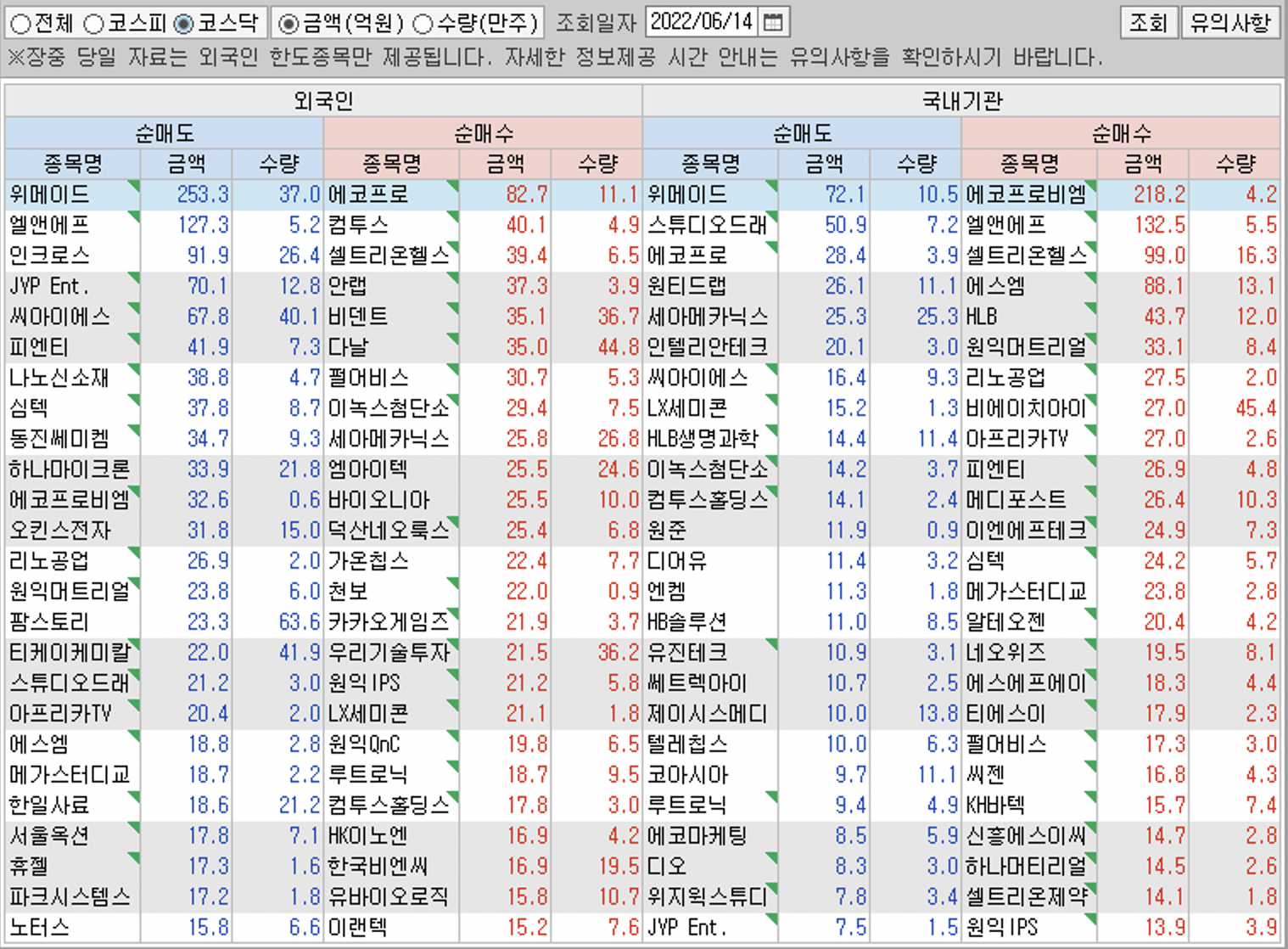
Task: Select 파크시스템스 stock name
Action: click(x=70, y=897)
